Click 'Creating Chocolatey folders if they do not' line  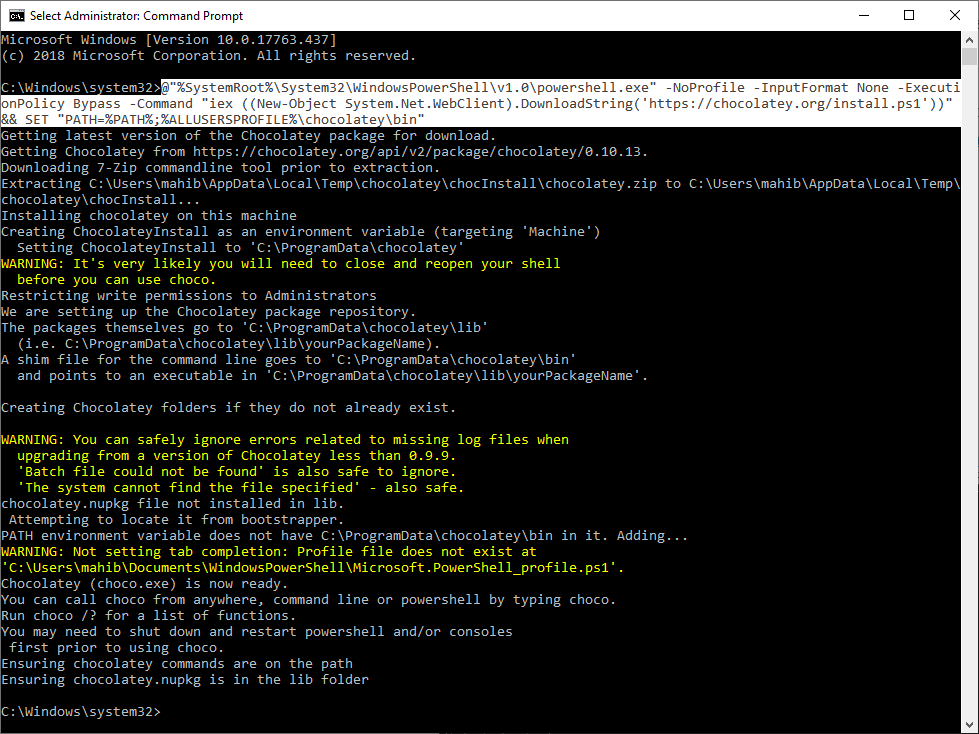tap(229, 408)
